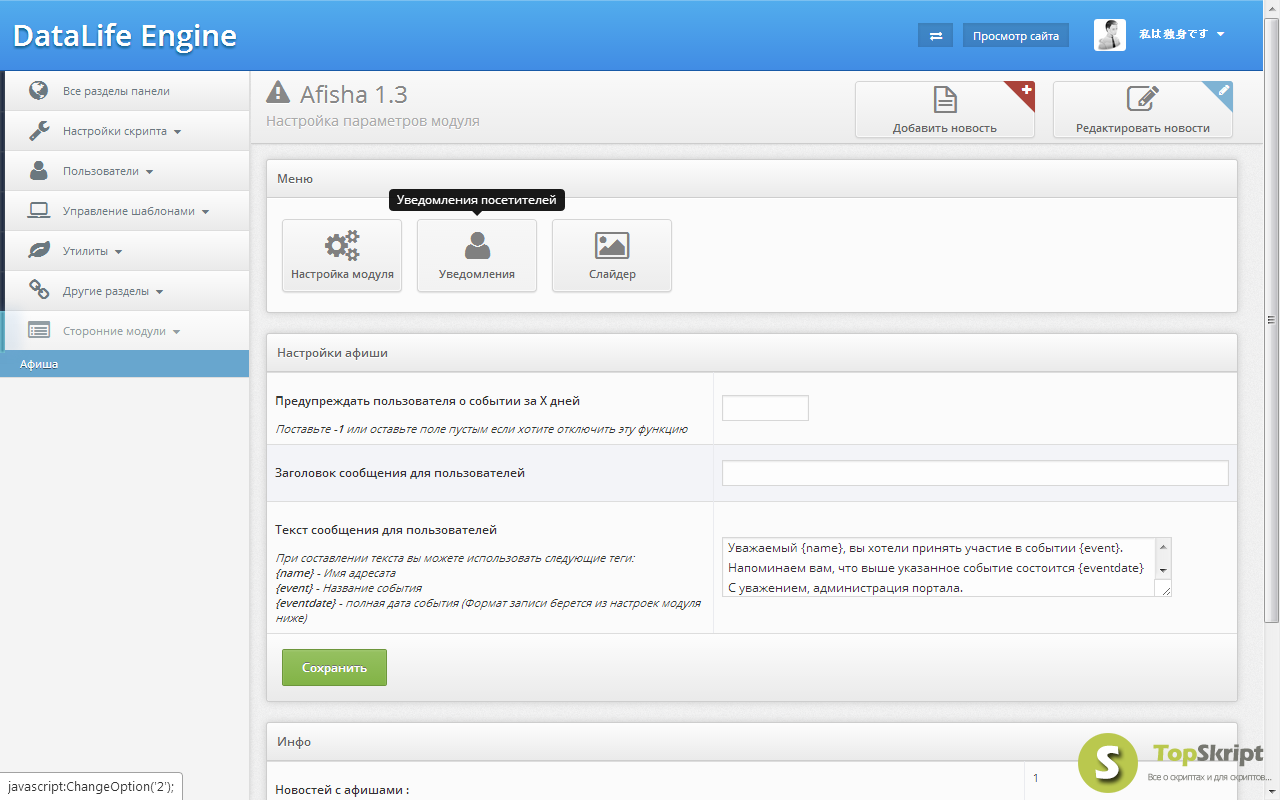The width and height of the screenshot is (1280, 800).
Task: Click the document icon for adding news
Action: click(945, 100)
